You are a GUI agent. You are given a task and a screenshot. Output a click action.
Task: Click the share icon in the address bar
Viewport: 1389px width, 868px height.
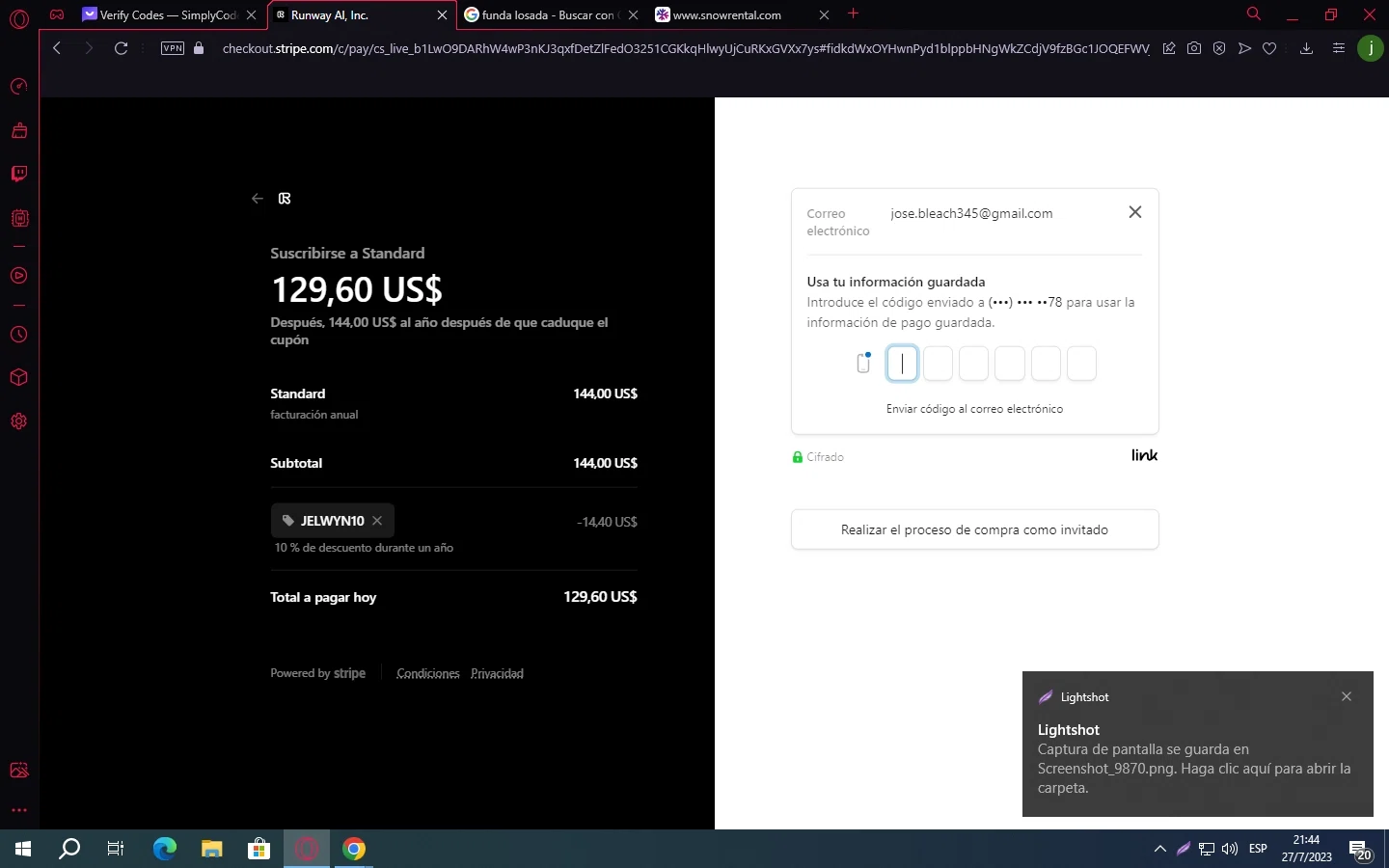click(x=1169, y=48)
